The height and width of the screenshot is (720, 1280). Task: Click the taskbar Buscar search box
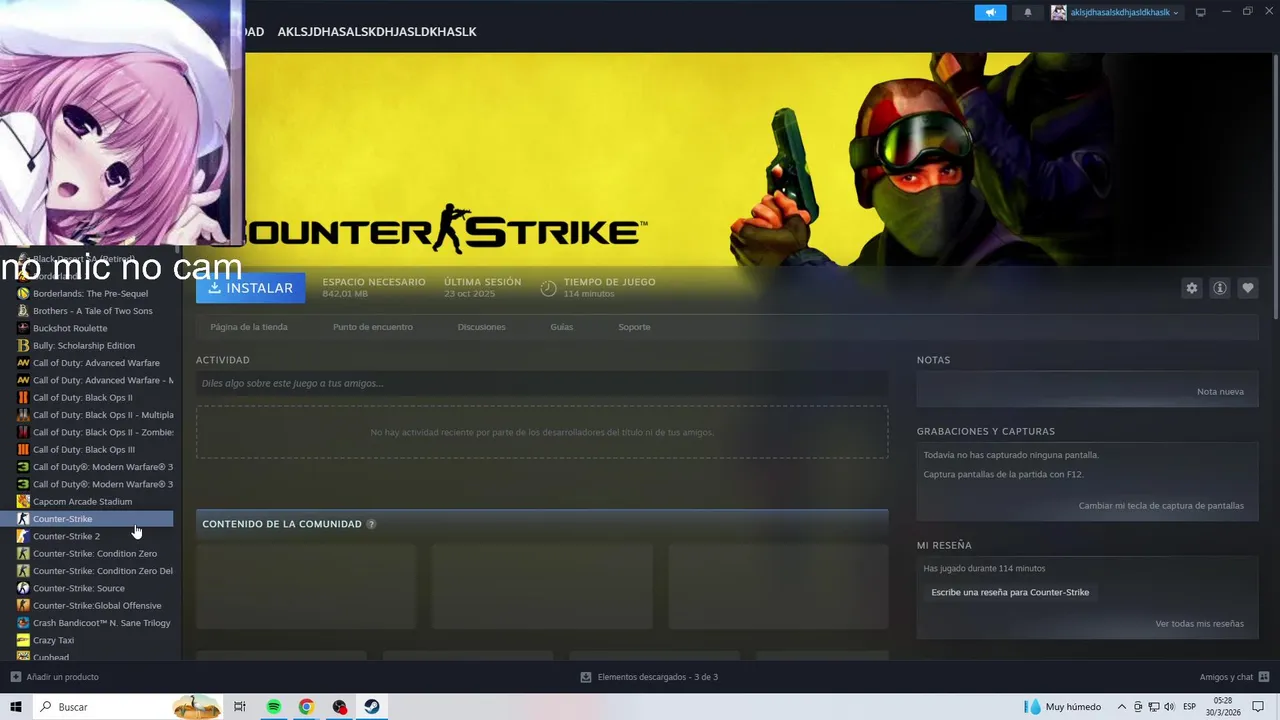pyautogui.click(x=128, y=707)
